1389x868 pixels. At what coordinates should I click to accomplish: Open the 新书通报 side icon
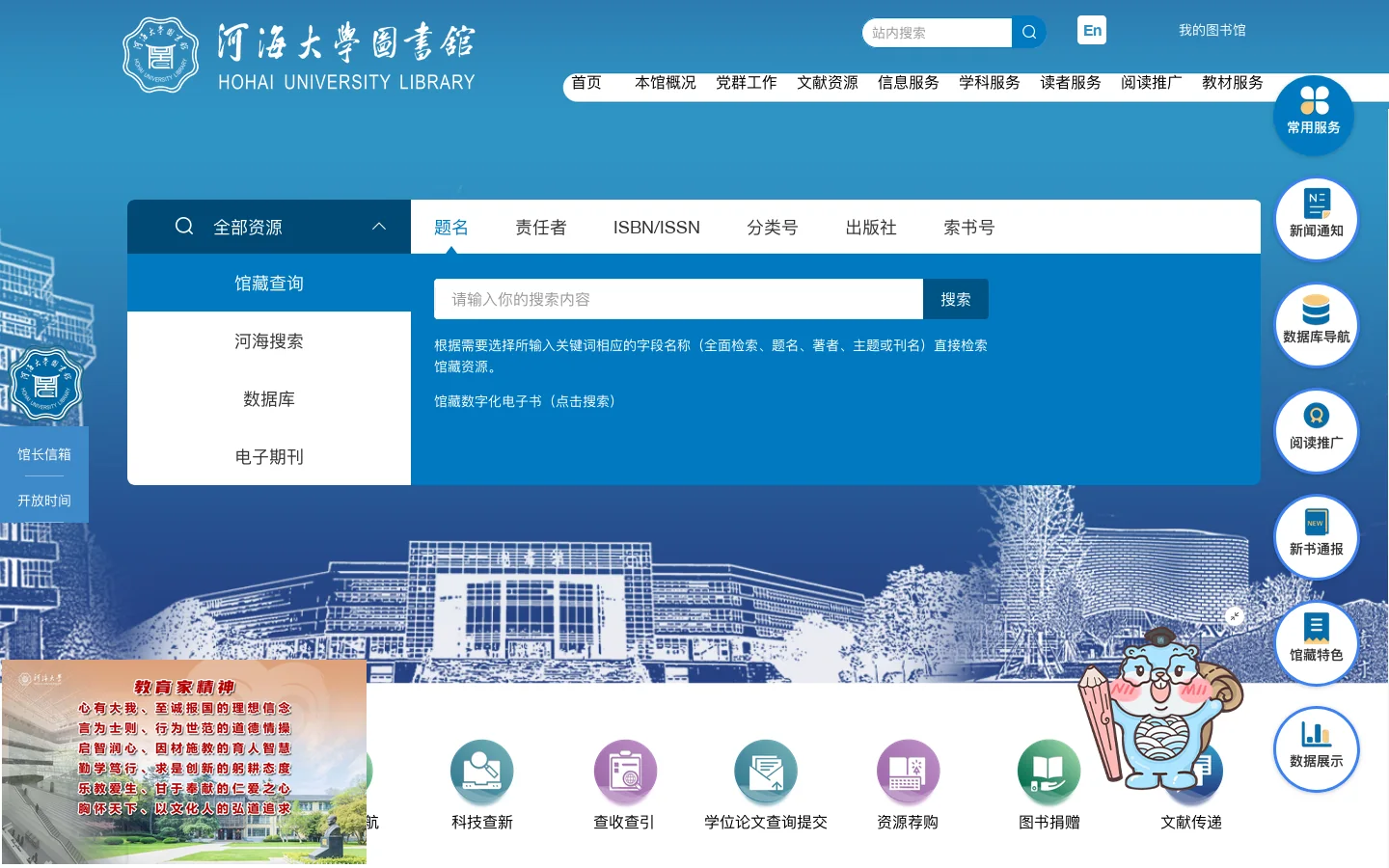(1317, 537)
